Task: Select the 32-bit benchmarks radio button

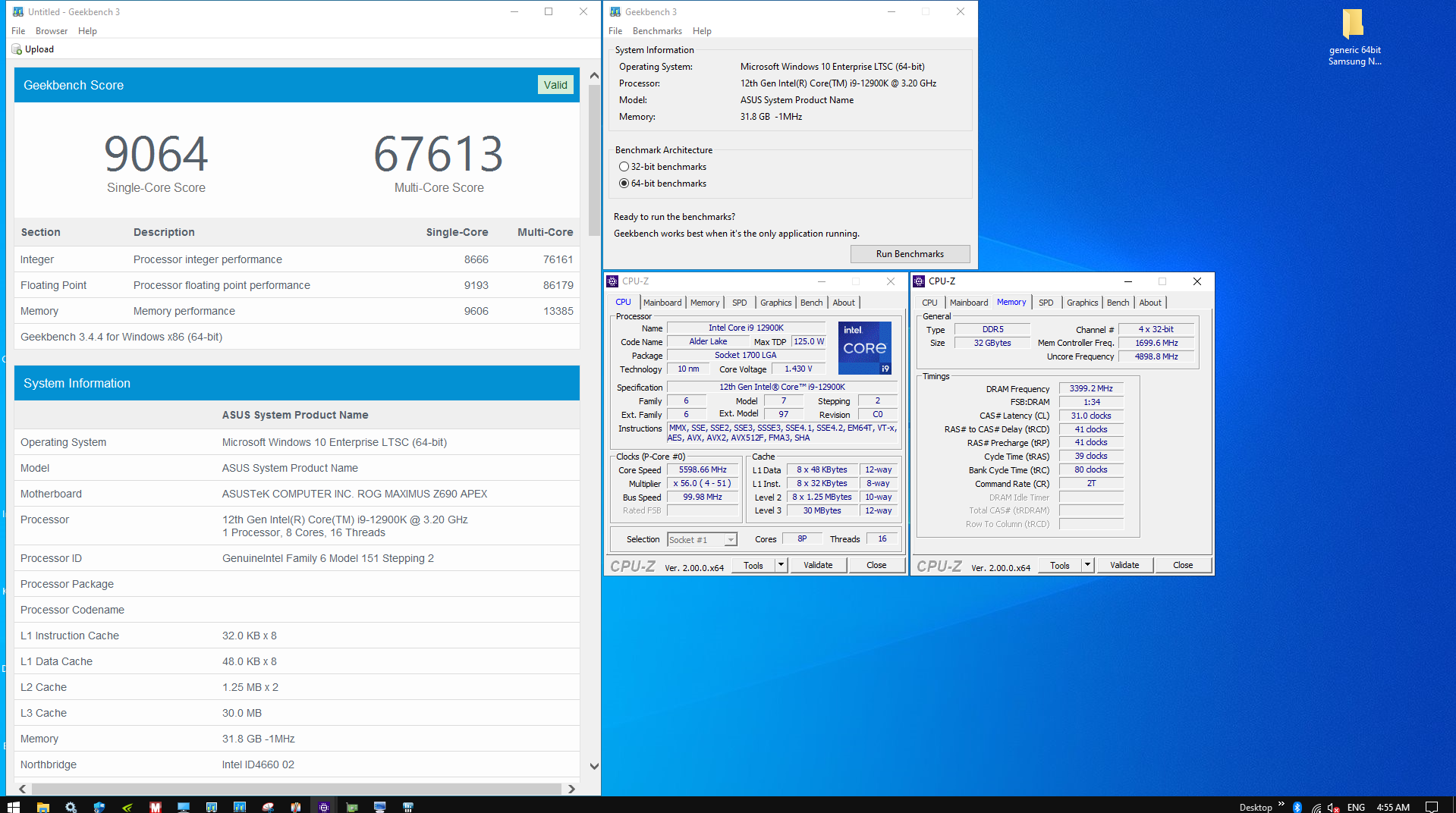Action: tap(624, 167)
